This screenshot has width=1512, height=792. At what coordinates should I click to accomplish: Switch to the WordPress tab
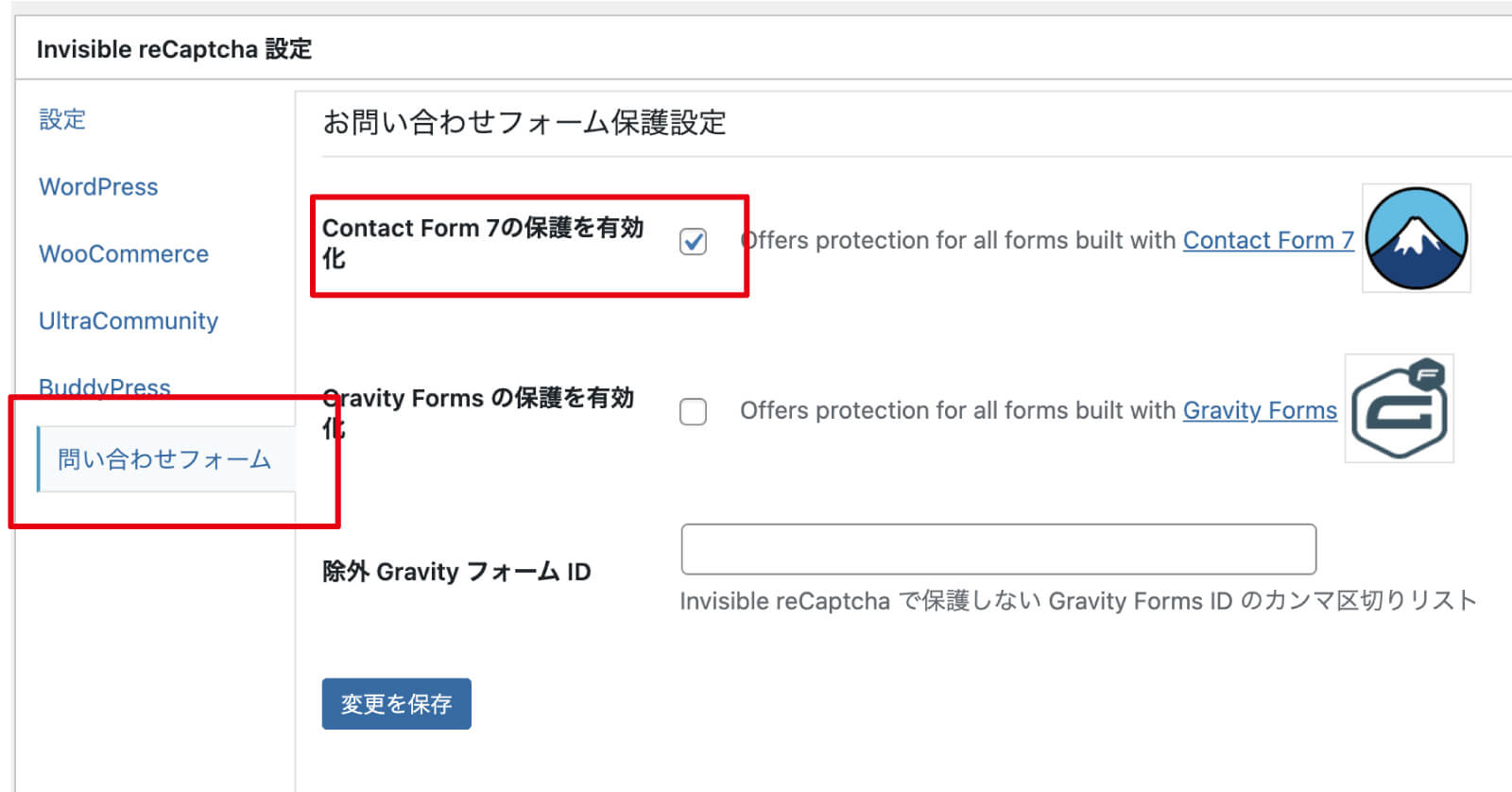click(98, 187)
